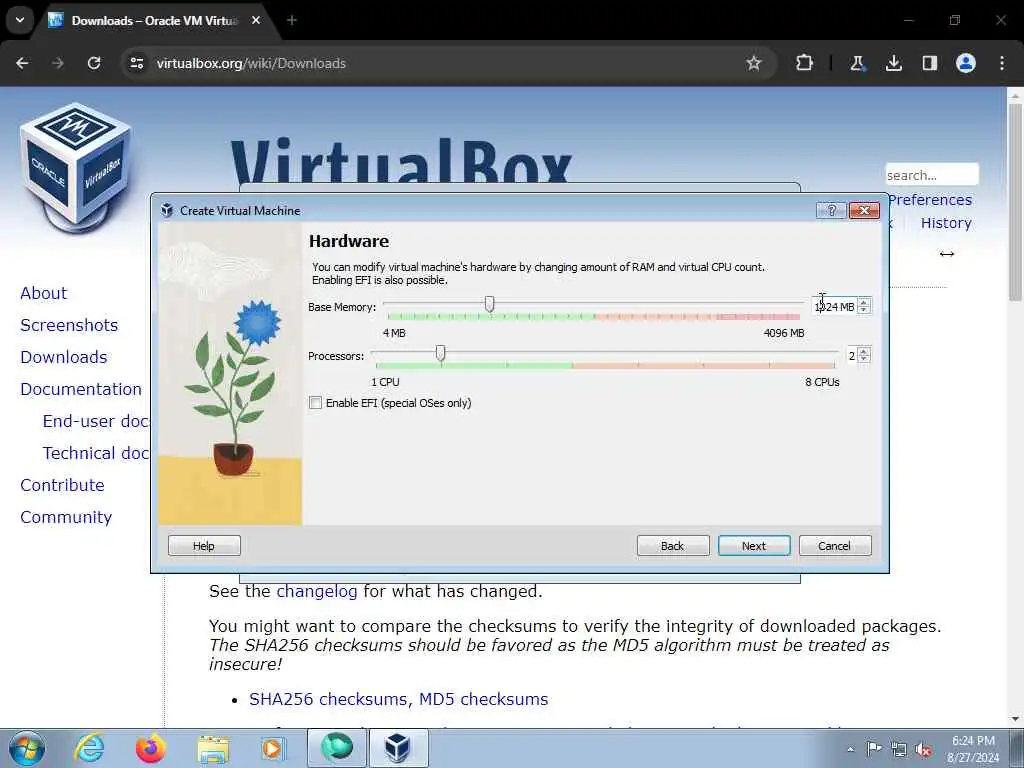
Task: Click the muted volume tray icon
Action: click(923, 749)
